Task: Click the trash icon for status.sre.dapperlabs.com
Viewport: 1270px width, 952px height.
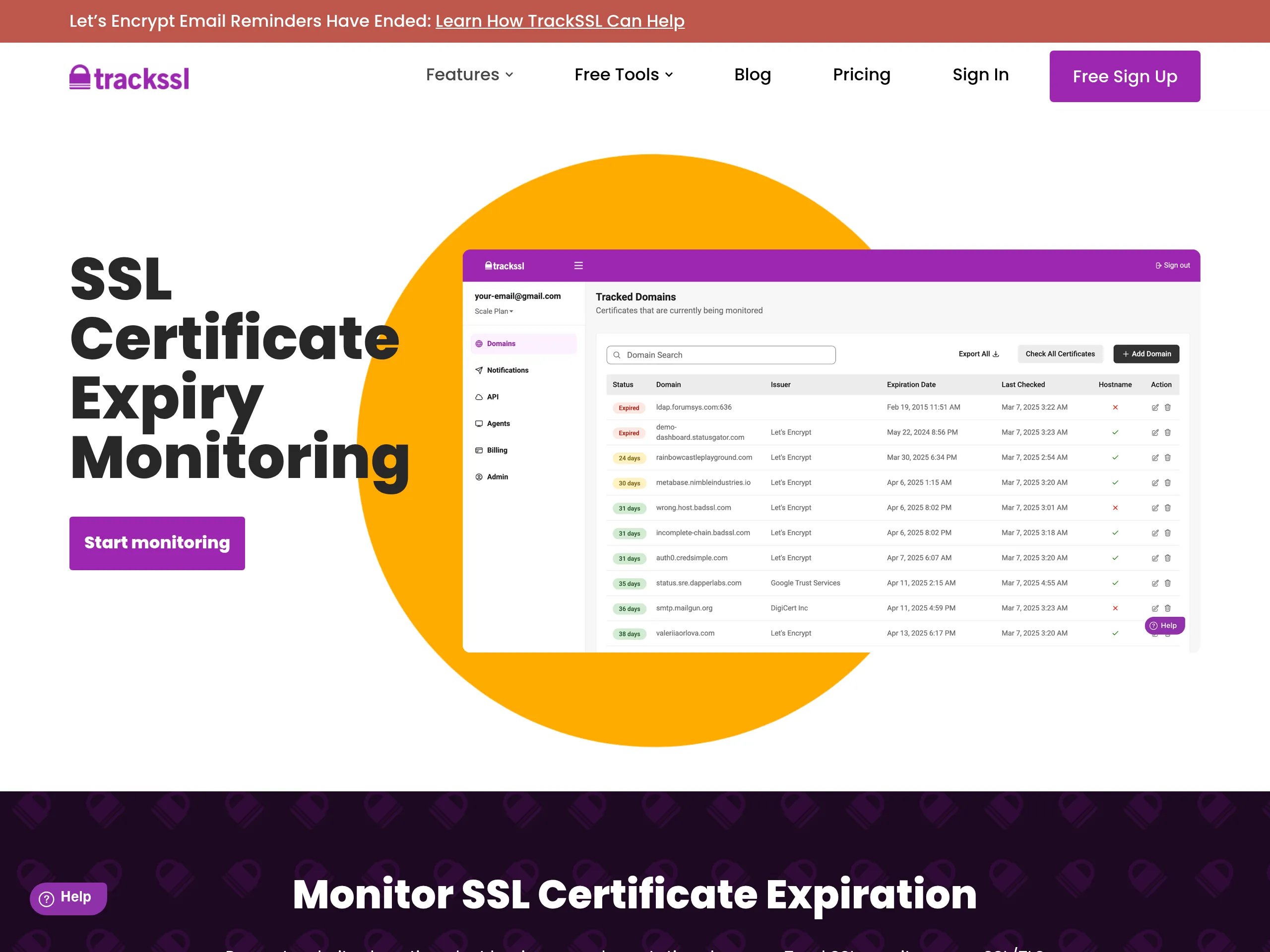Action: click(x=1167, y=583)
